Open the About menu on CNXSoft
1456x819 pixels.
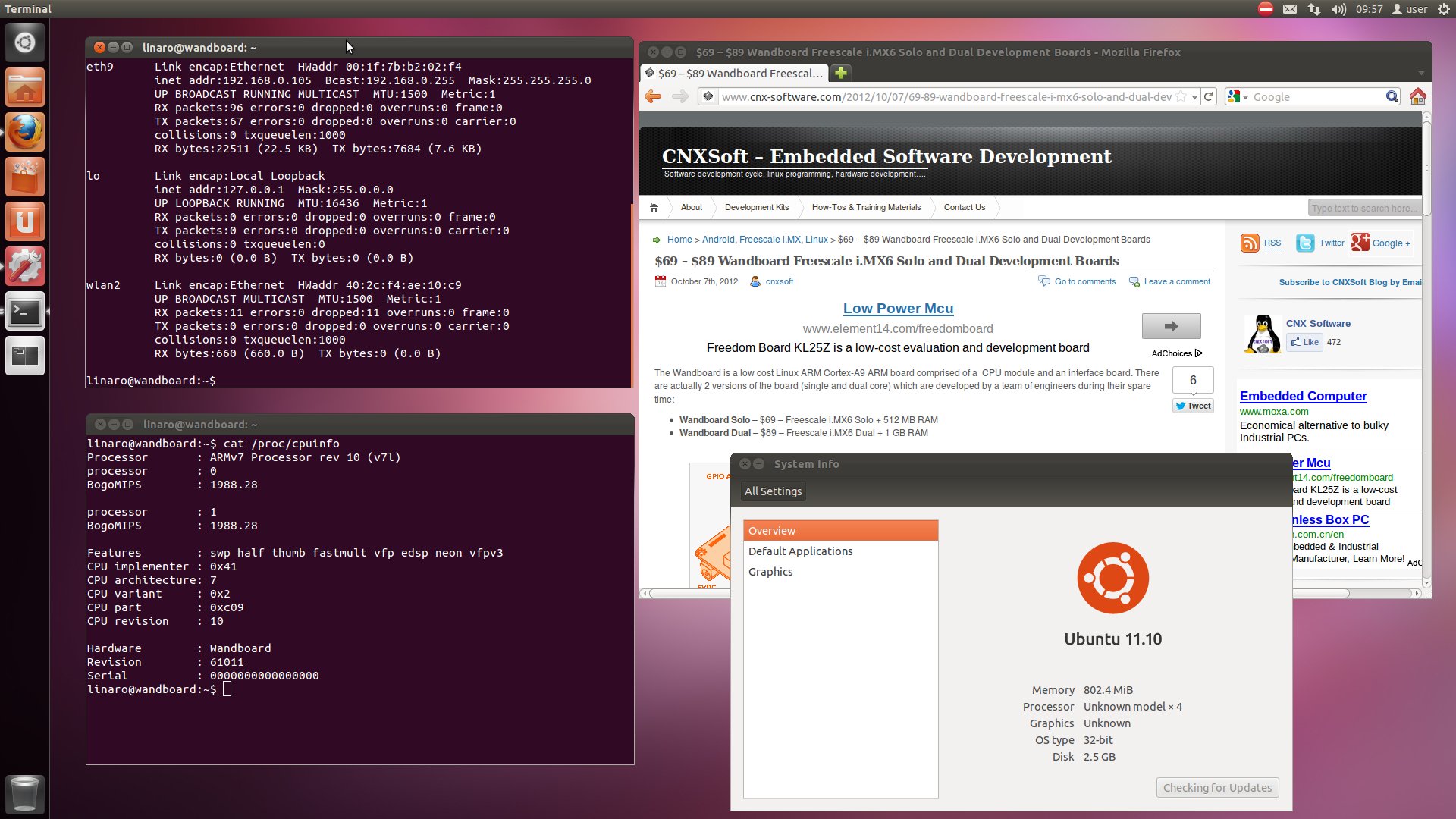tap(691, 207)
